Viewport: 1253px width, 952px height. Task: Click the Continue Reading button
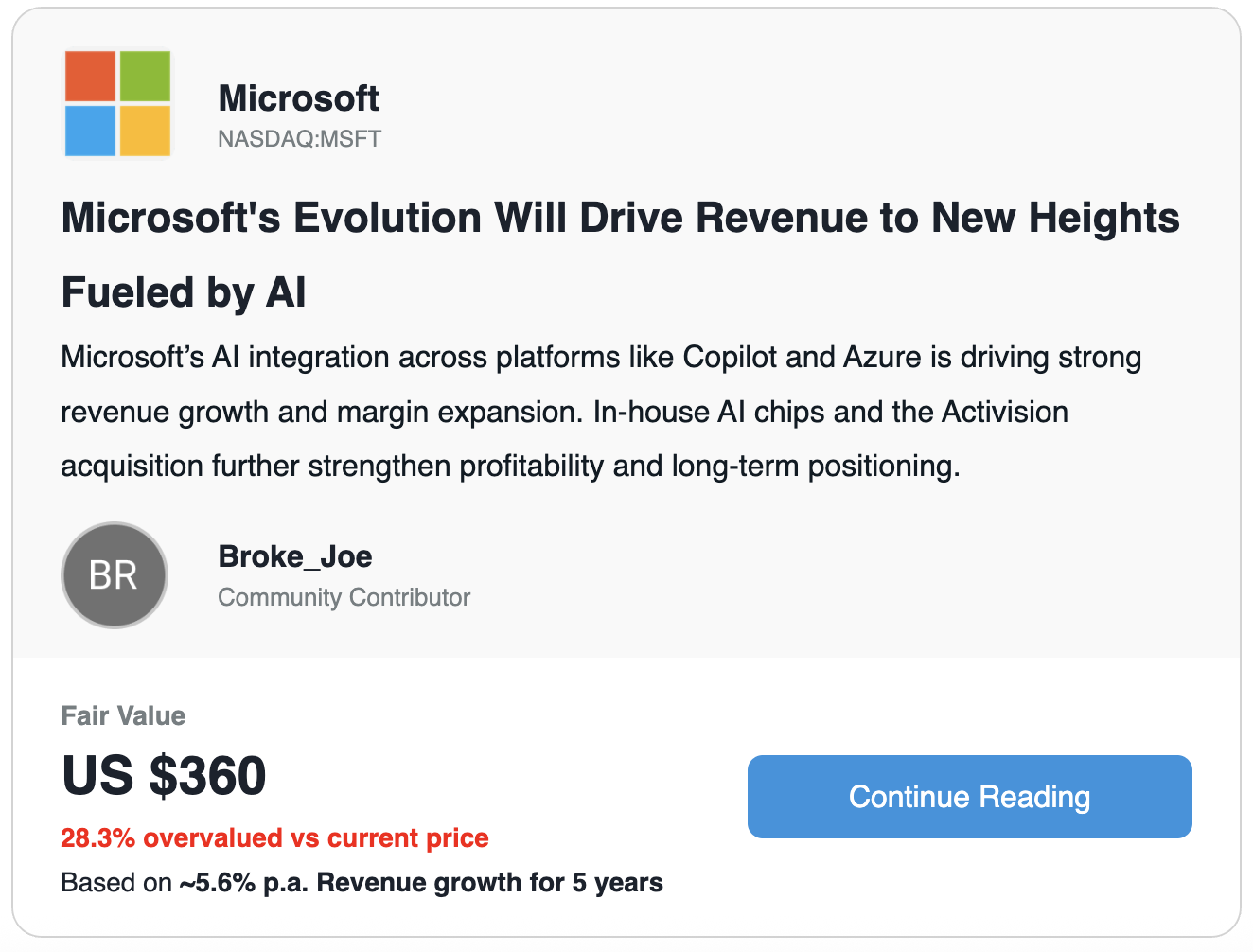point(969,797)
